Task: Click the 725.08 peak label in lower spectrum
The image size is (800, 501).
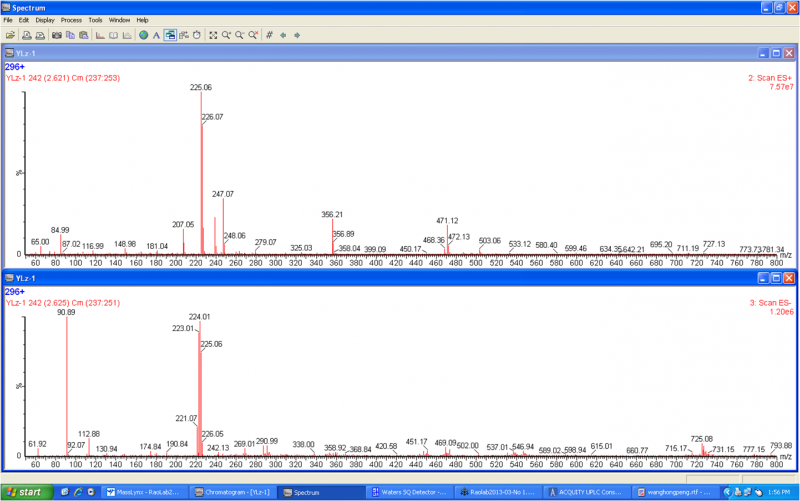Action: click(702, 439)
